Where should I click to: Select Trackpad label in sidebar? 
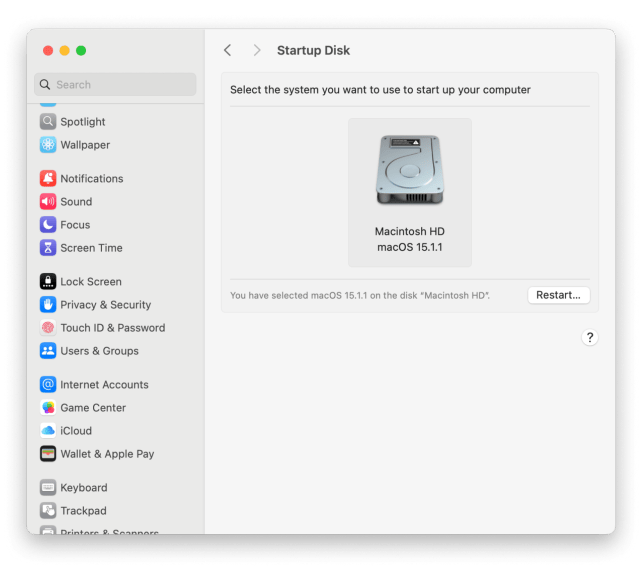(x=83, y=511)
